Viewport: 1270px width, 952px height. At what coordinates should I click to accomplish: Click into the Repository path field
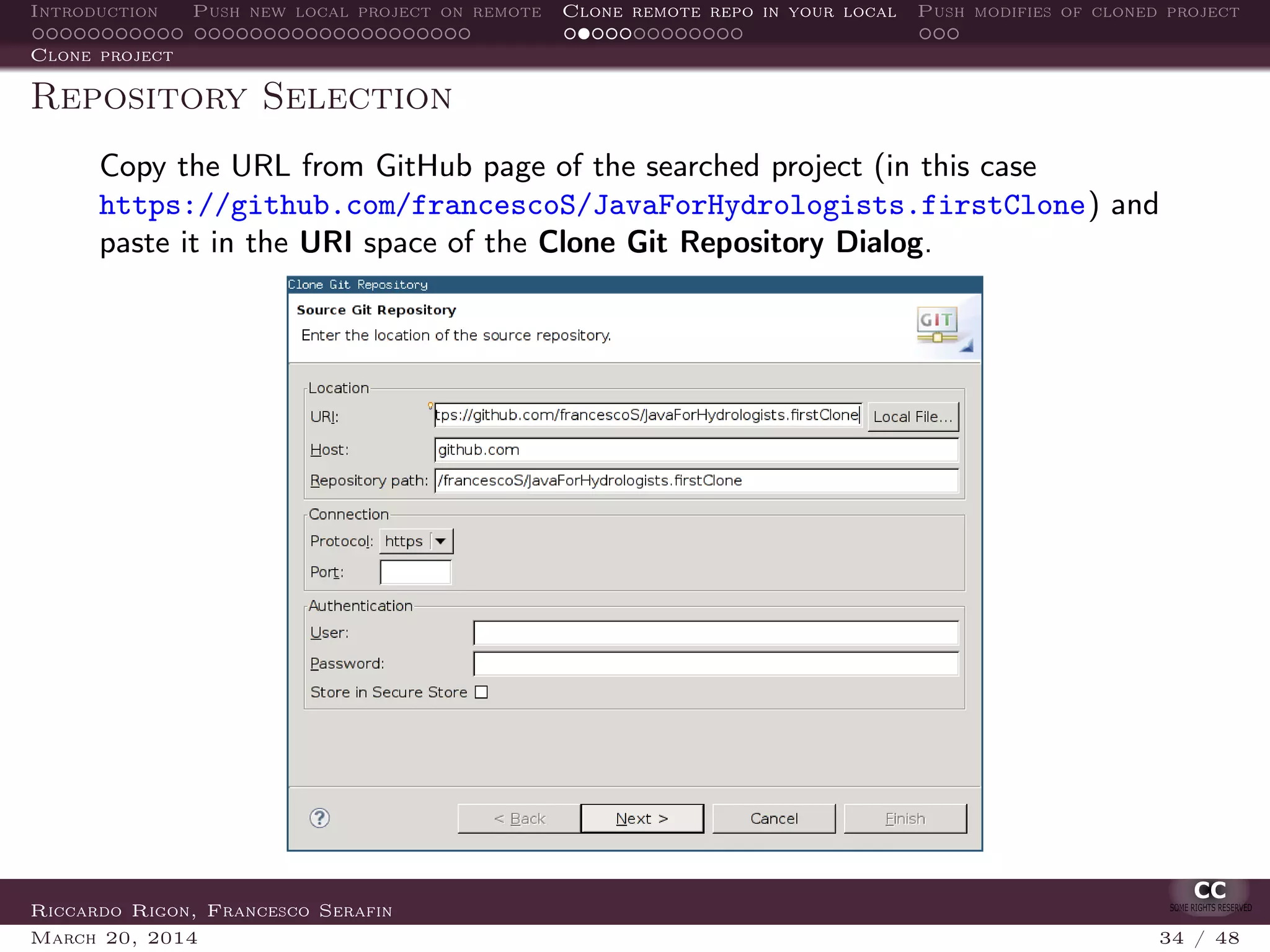[696, 480]
